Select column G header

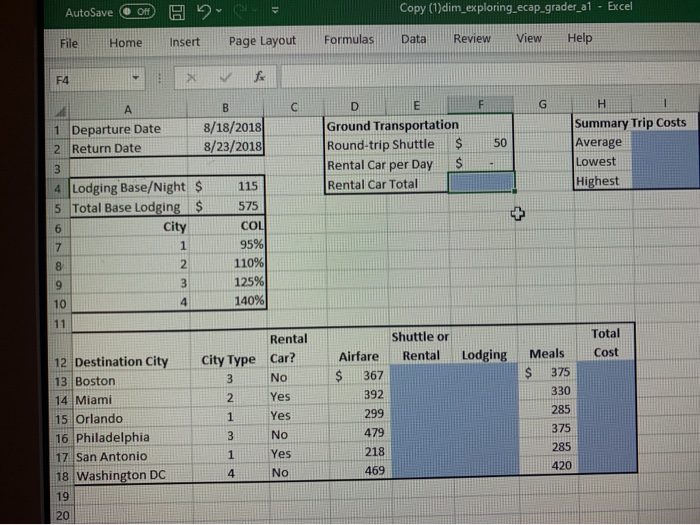[x=542, y=104]
